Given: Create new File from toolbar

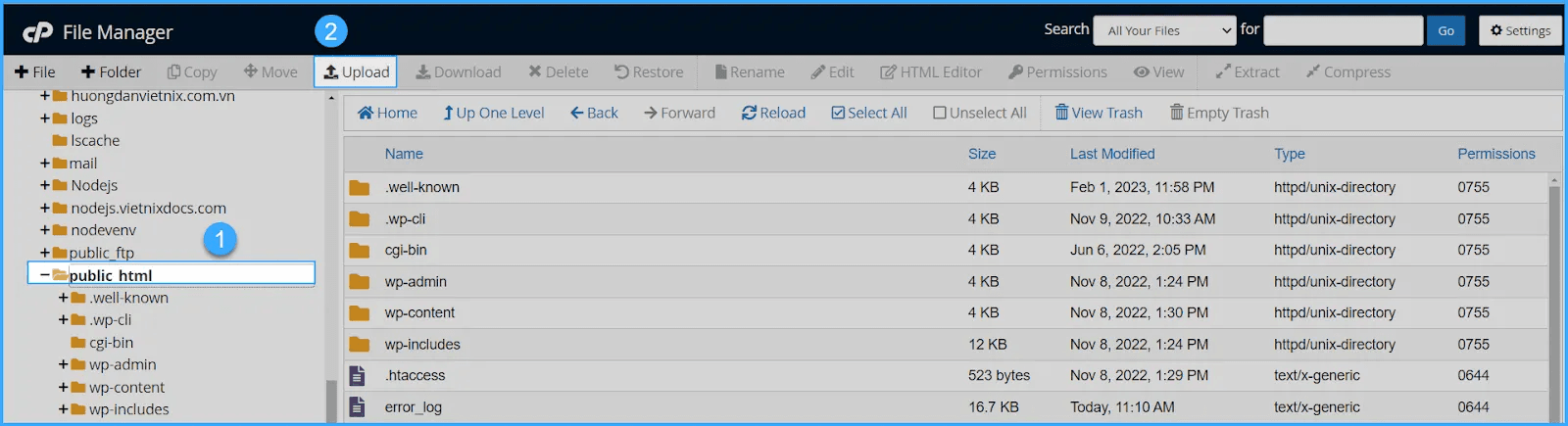Looking at the screenshot, I should (x=35, y=72).
